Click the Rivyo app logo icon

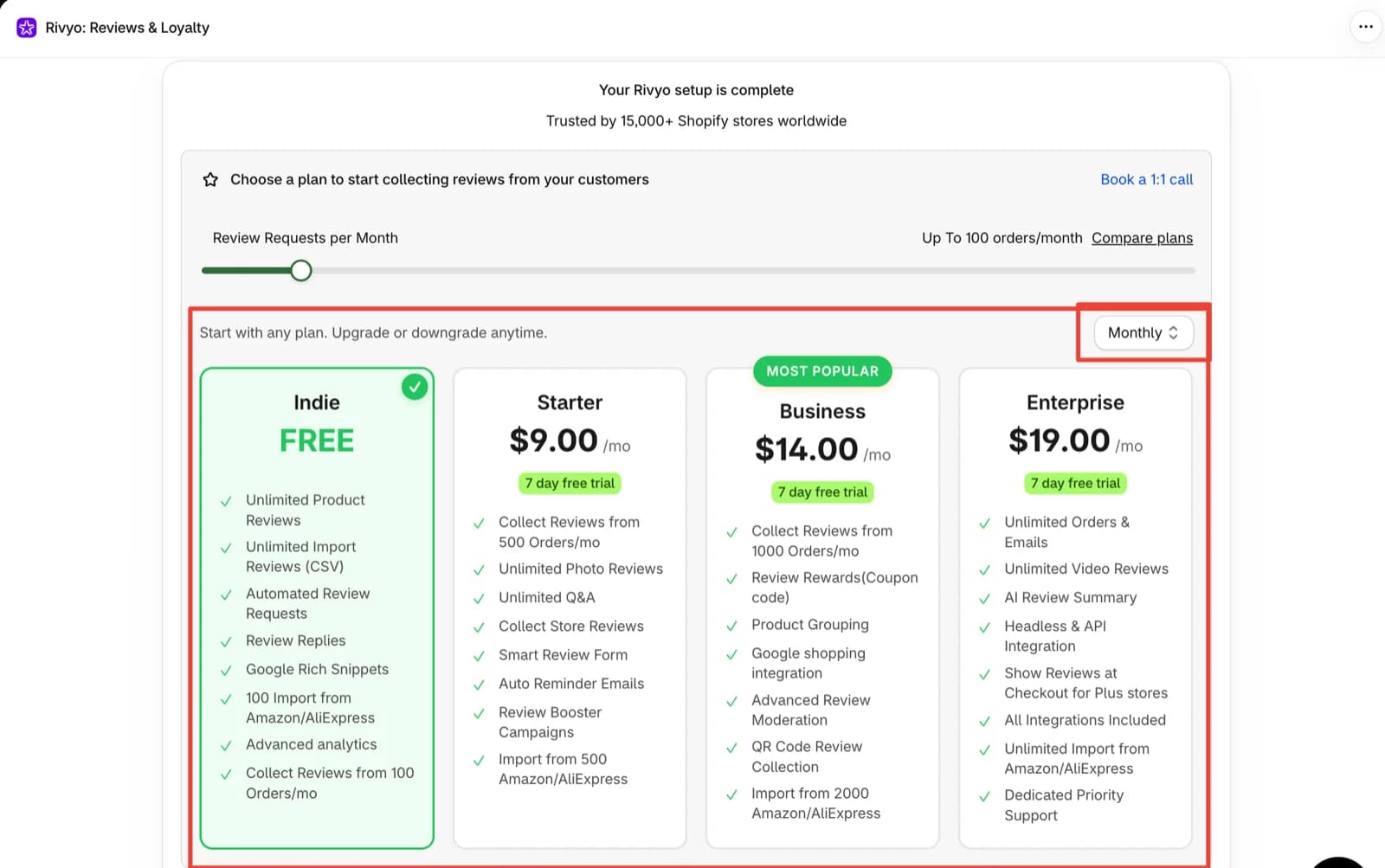pyautogui.click(x=27, y=28)
